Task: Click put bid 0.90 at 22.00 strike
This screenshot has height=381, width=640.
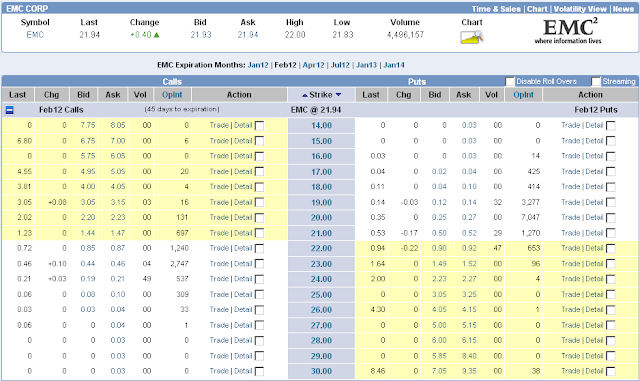Action: (x=439, y=248)
